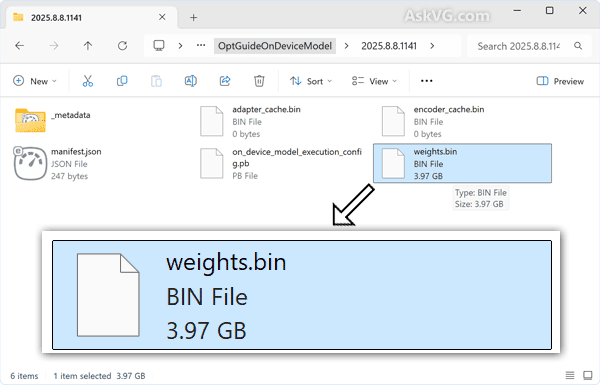The width and height of the screenshot is (600, 385).
Task: Switch to large thumbnails view in the status bar
Action: [x=587, y=375]
